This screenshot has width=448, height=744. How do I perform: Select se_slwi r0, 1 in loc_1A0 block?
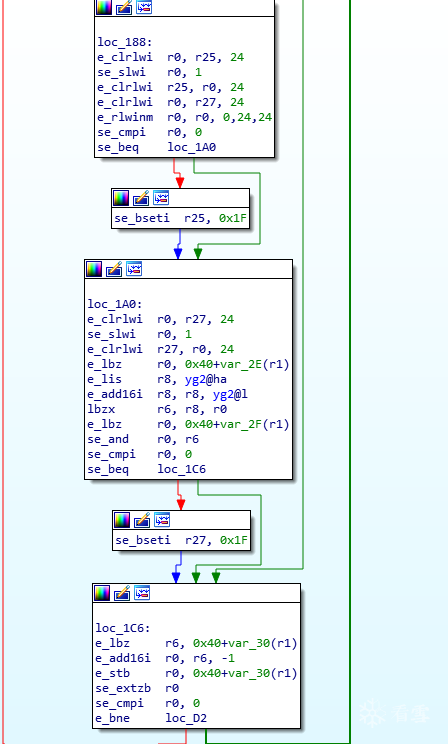(140, 334)
